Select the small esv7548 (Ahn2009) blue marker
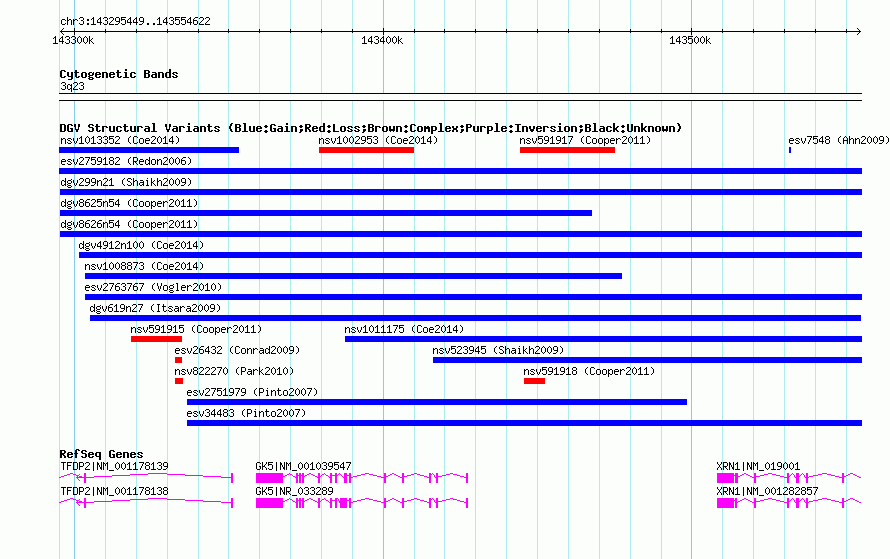 pyautogui.click(x=790, y=150)
